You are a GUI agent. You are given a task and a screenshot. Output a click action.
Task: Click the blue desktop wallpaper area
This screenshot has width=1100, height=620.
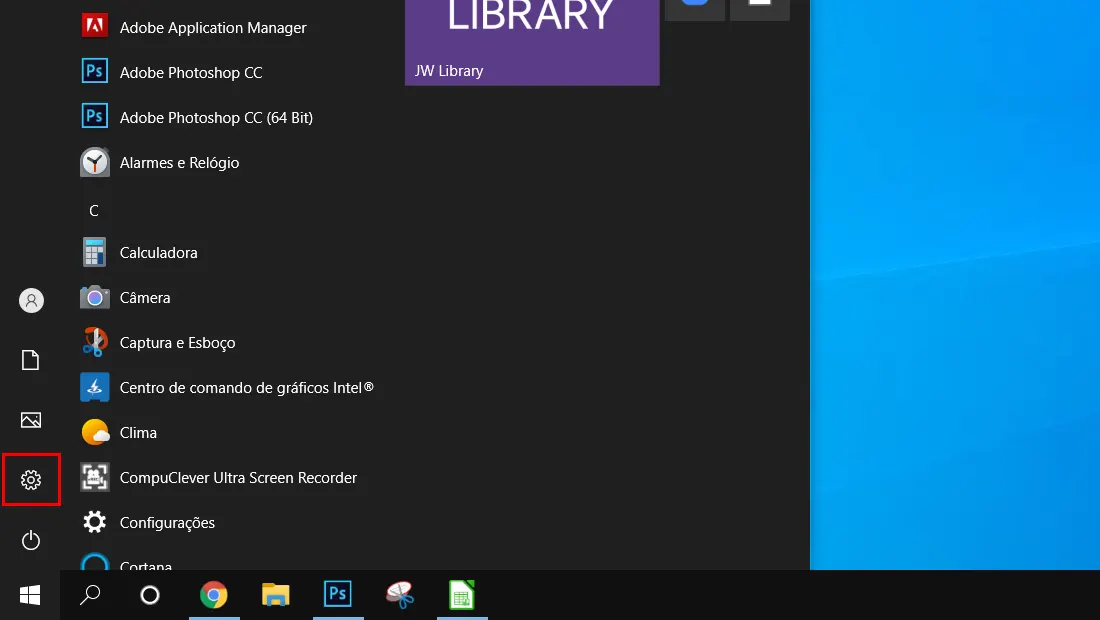[955, 285]
